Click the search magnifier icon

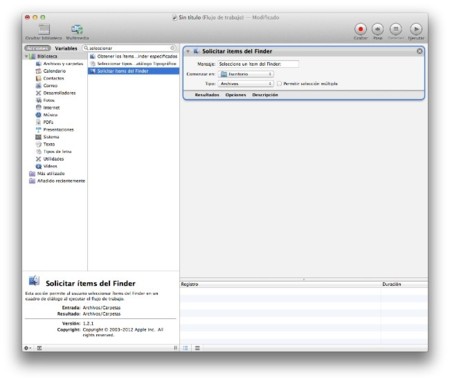(86, 48)
